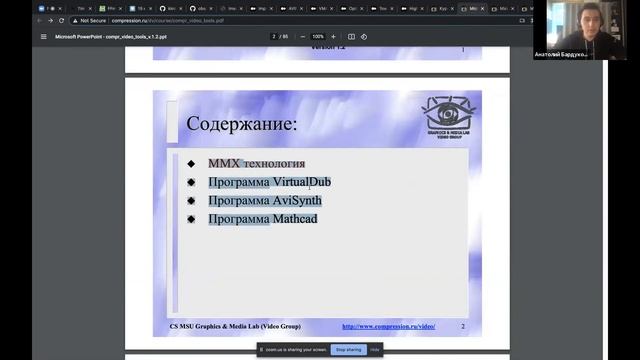Zoom in the PDF with the plus button
640x360 pixels.
[333, 37]
